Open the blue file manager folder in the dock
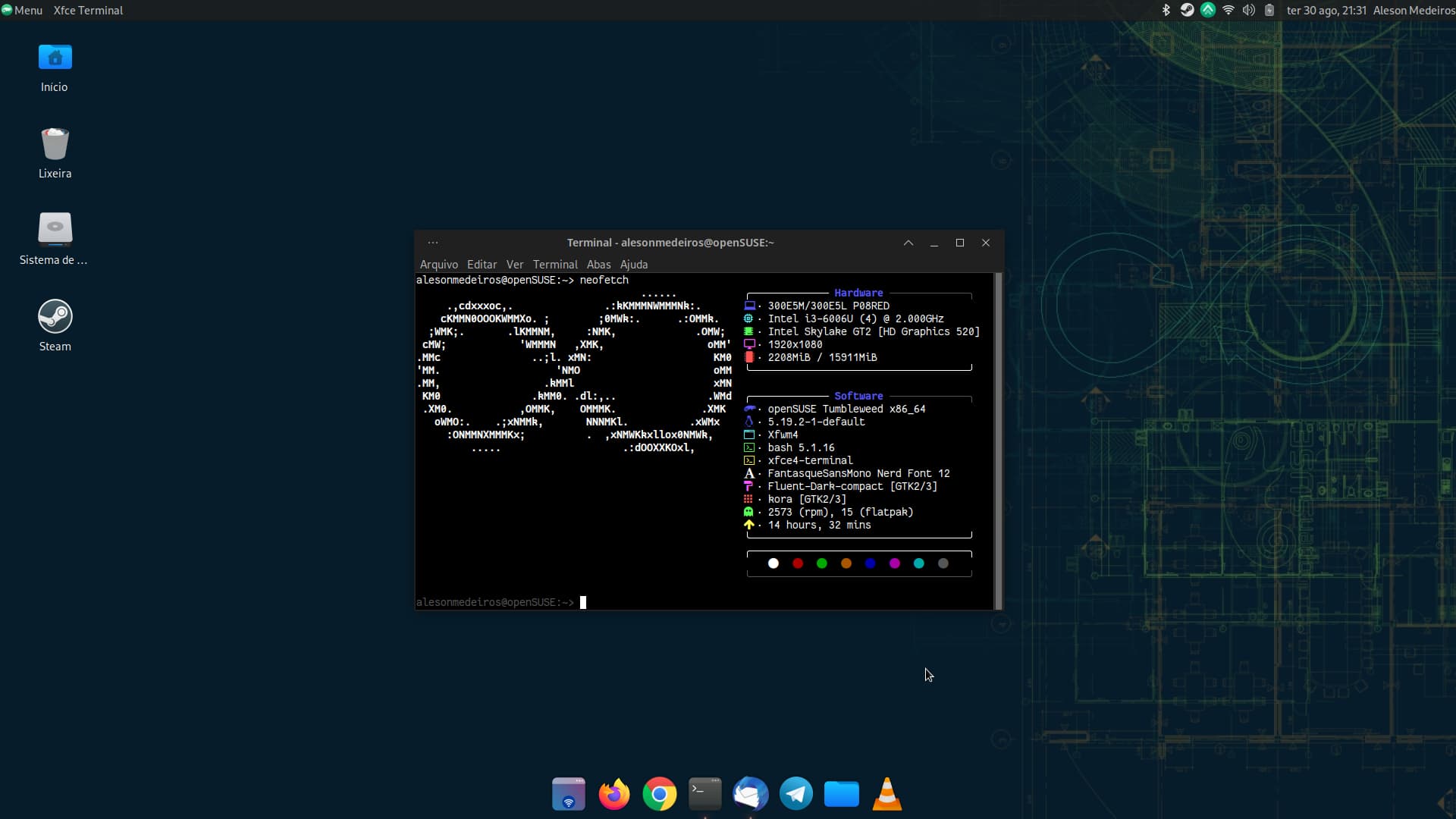 click(x=842, y=794)
